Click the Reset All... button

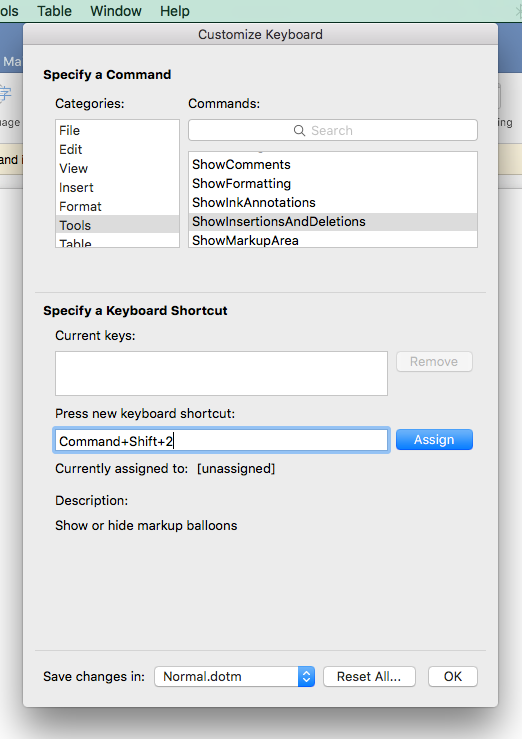[x=369, y=677]
